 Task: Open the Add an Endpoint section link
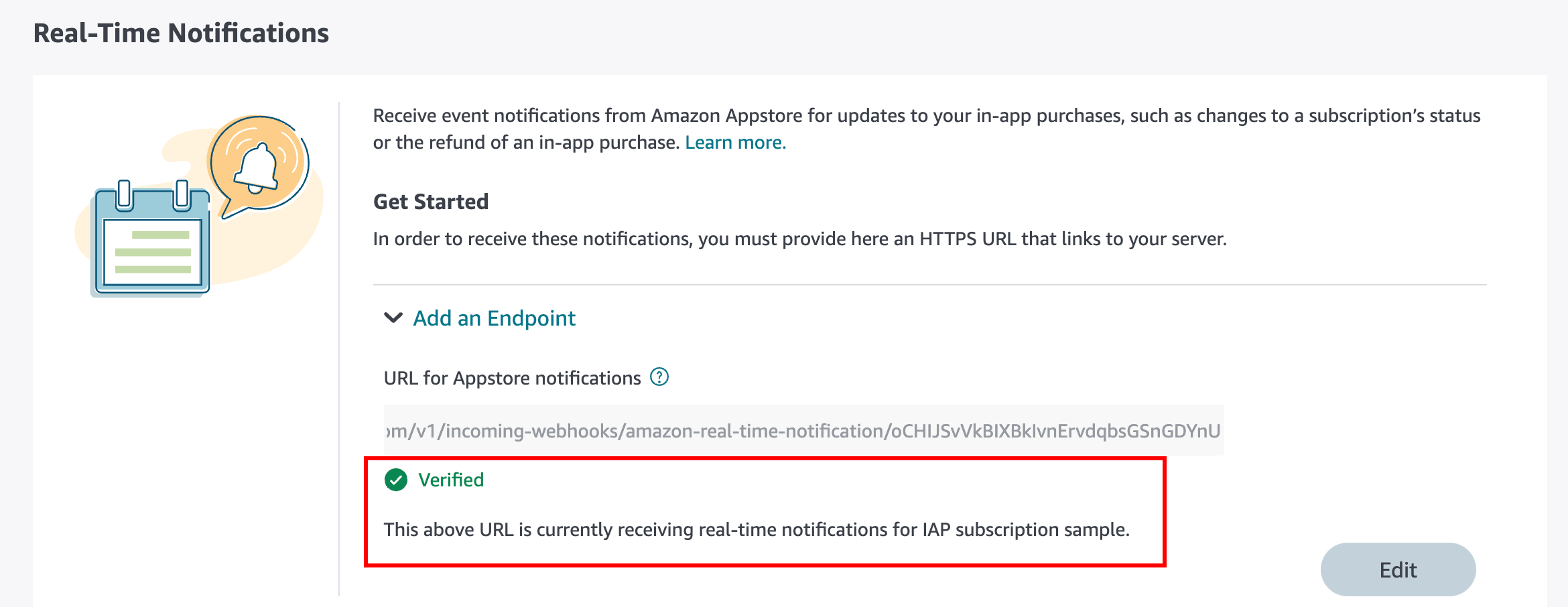click(494, 318)
